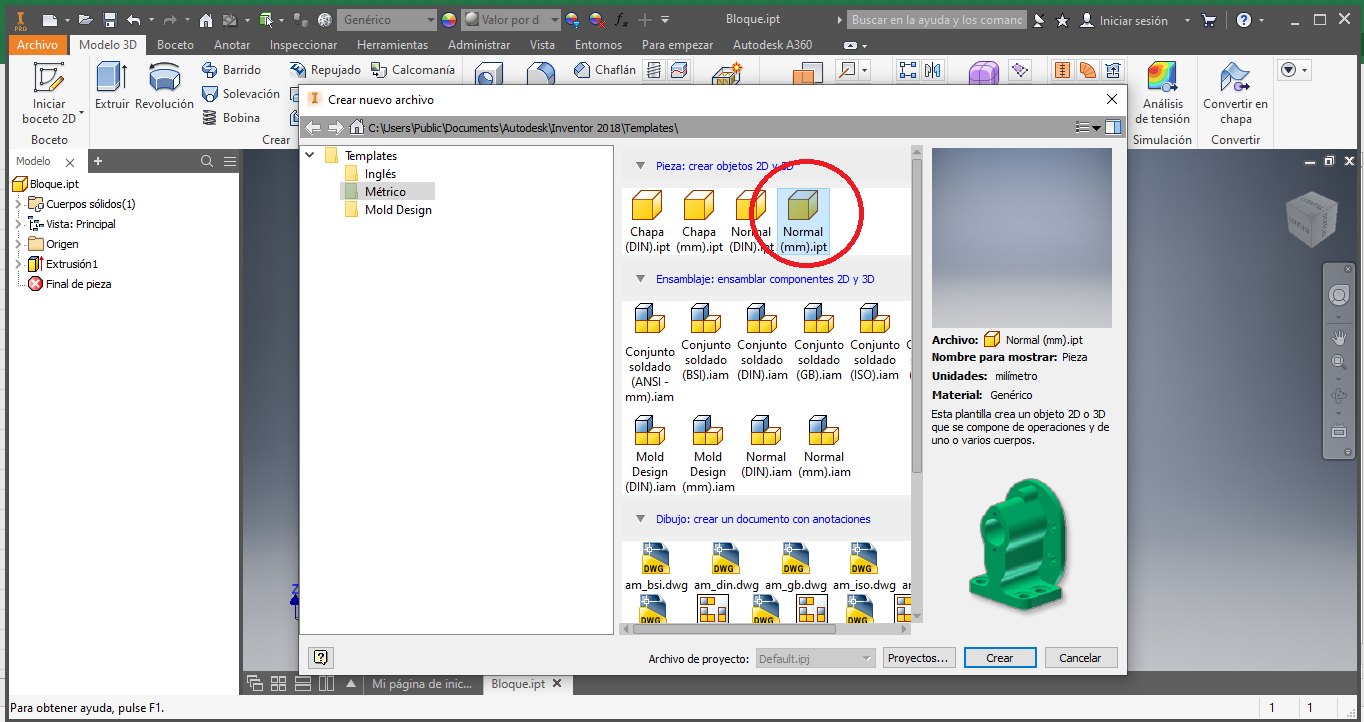Pick the Normal (DIN).iam assembly template
1364x722 pixels.
[766, 446]
